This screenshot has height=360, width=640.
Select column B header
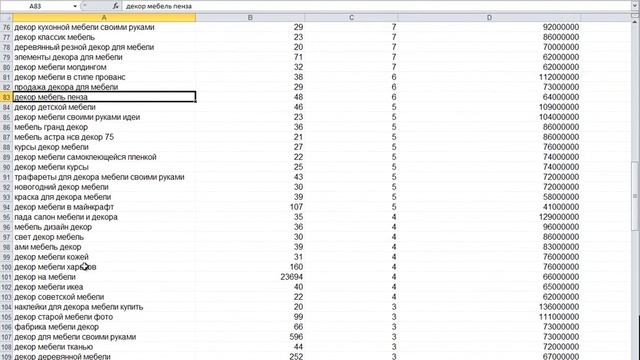coord(250,18)
